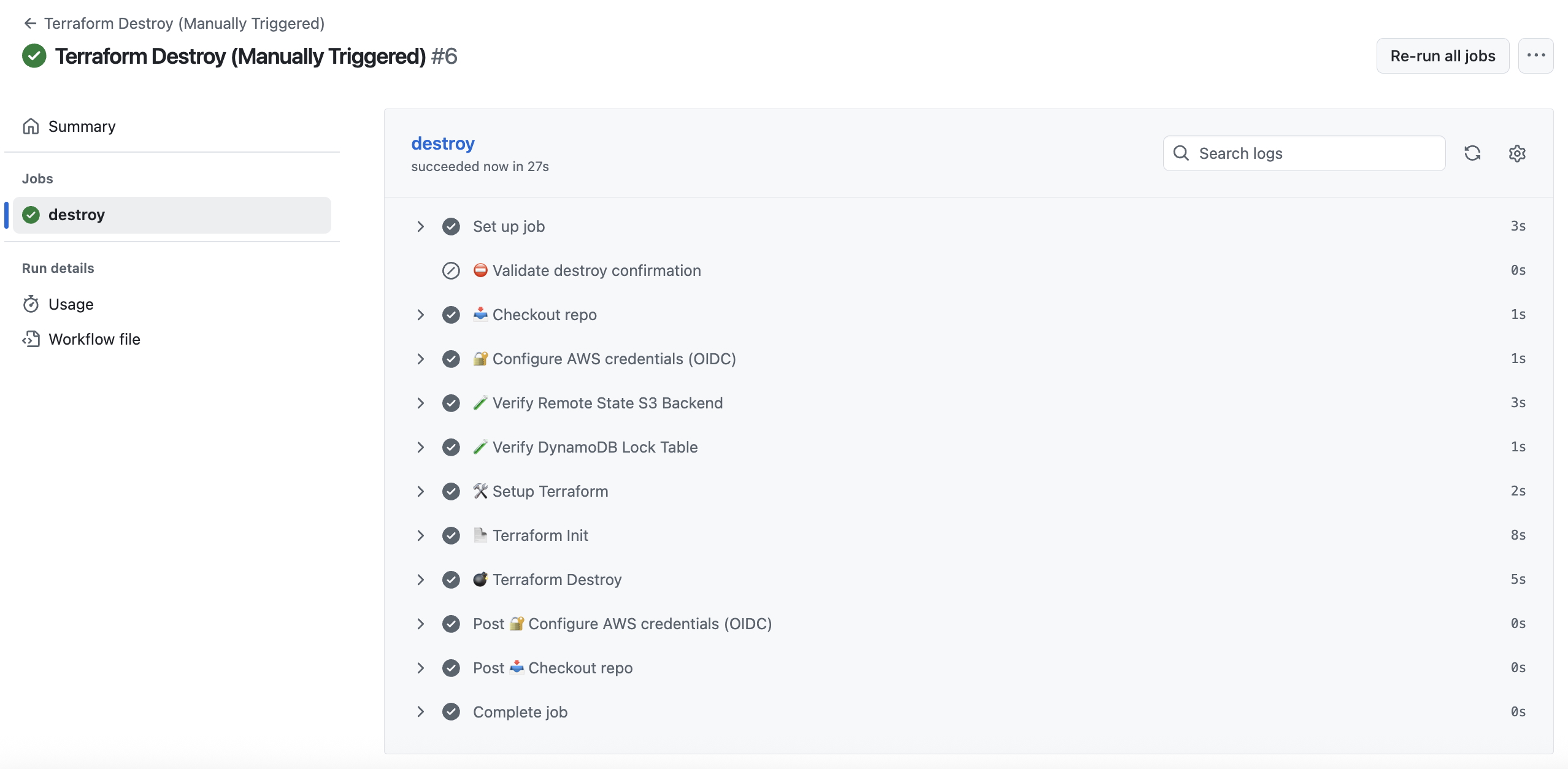Viewport: 1568px width, 769px height.
Task: Open the log settings gear icon
Action: pos(1517,153)
